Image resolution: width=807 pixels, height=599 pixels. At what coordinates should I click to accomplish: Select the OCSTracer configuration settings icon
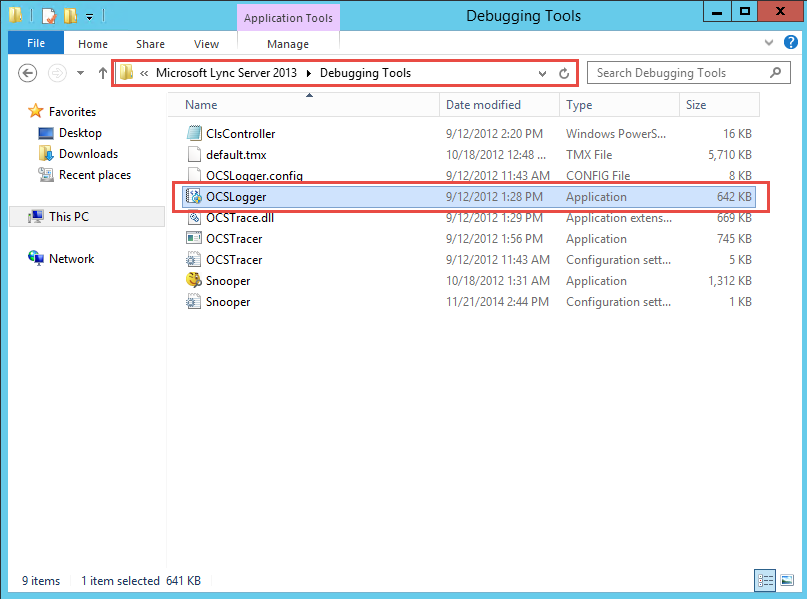coord(194,259)
